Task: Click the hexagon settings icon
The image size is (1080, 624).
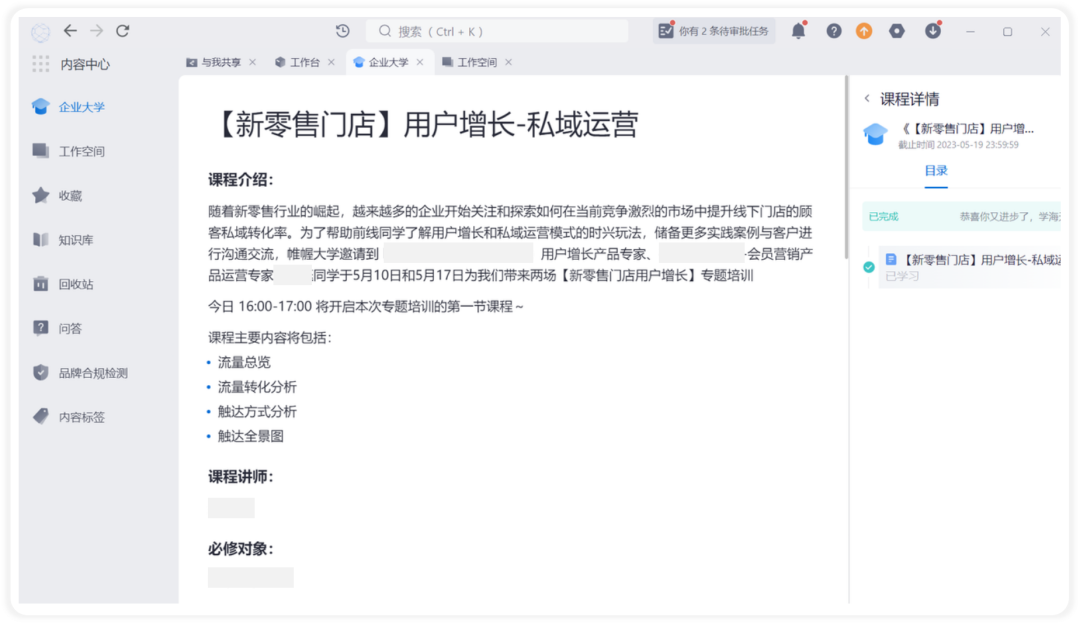Action: point(896,31)
